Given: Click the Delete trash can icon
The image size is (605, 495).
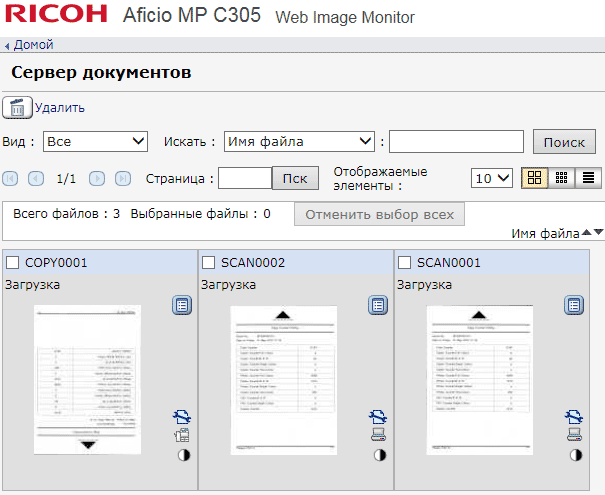Looking at the screenshot, I should [x=17, y=108].
